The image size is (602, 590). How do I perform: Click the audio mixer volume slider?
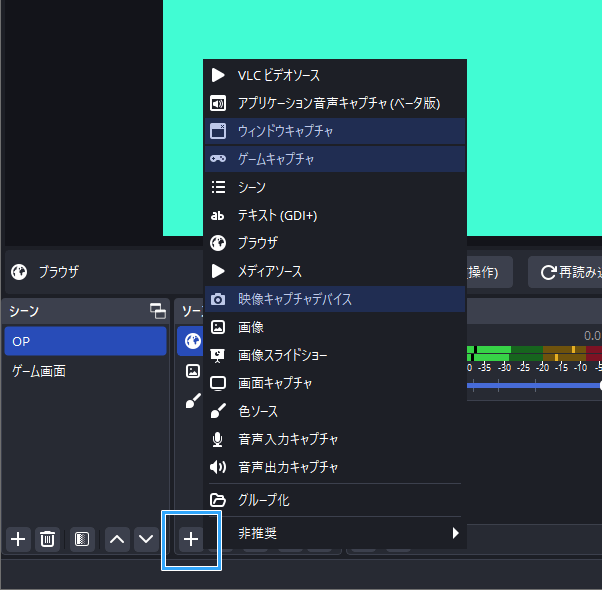535,385
